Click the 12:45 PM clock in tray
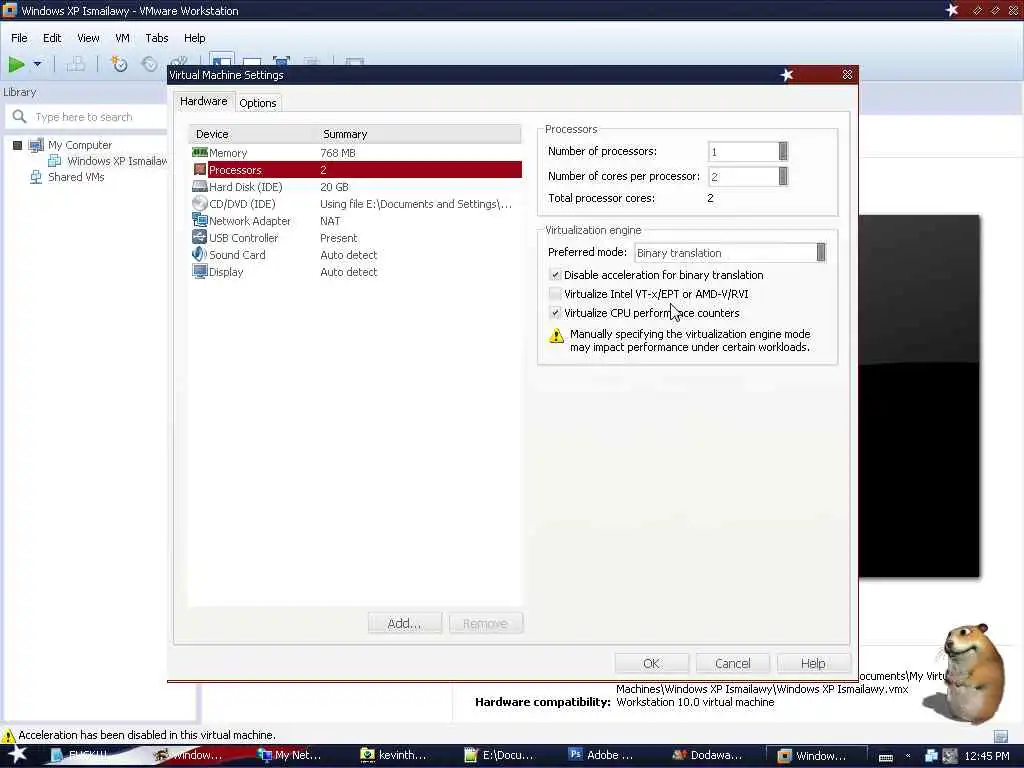Screen dimensions: 1024x768 click(x=987, y=756)
